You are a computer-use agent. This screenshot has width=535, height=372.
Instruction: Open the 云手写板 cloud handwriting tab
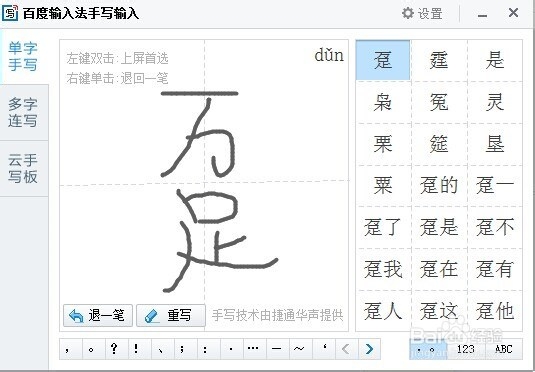[x=23, y=169]
